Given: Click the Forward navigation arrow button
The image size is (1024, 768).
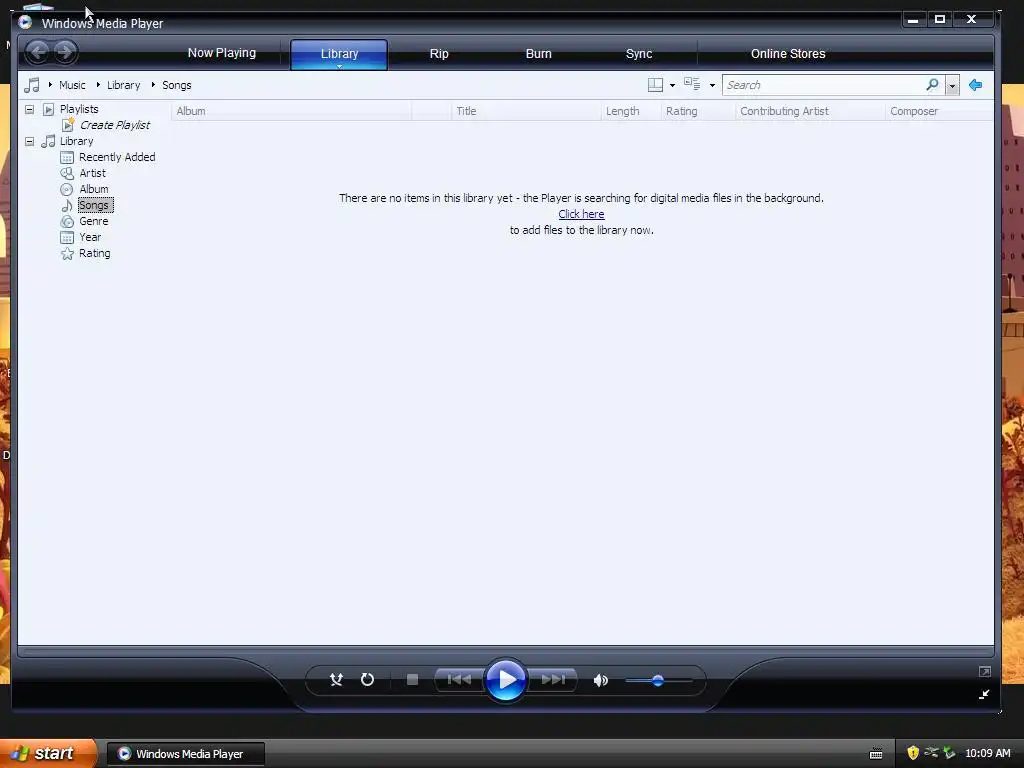Looking at the screenshot, I should click(65, 52).
